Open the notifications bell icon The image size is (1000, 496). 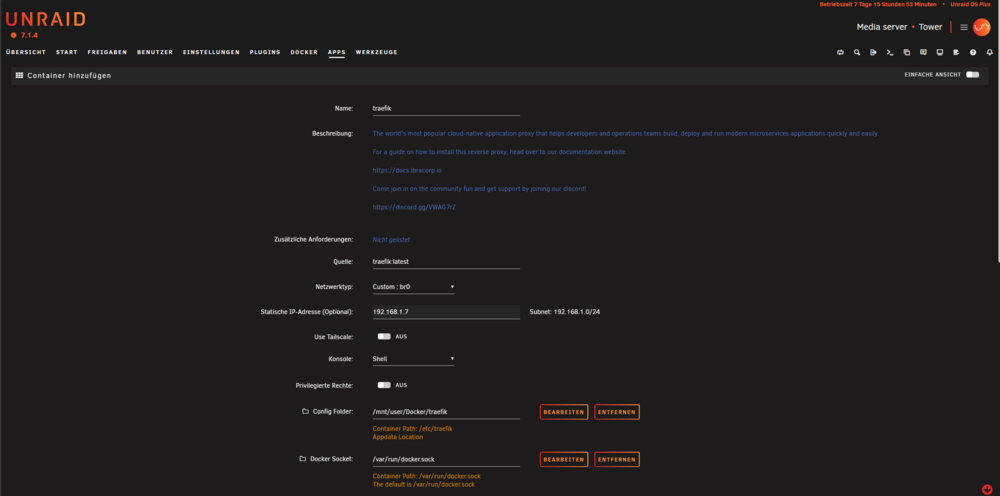click(990, 52)
